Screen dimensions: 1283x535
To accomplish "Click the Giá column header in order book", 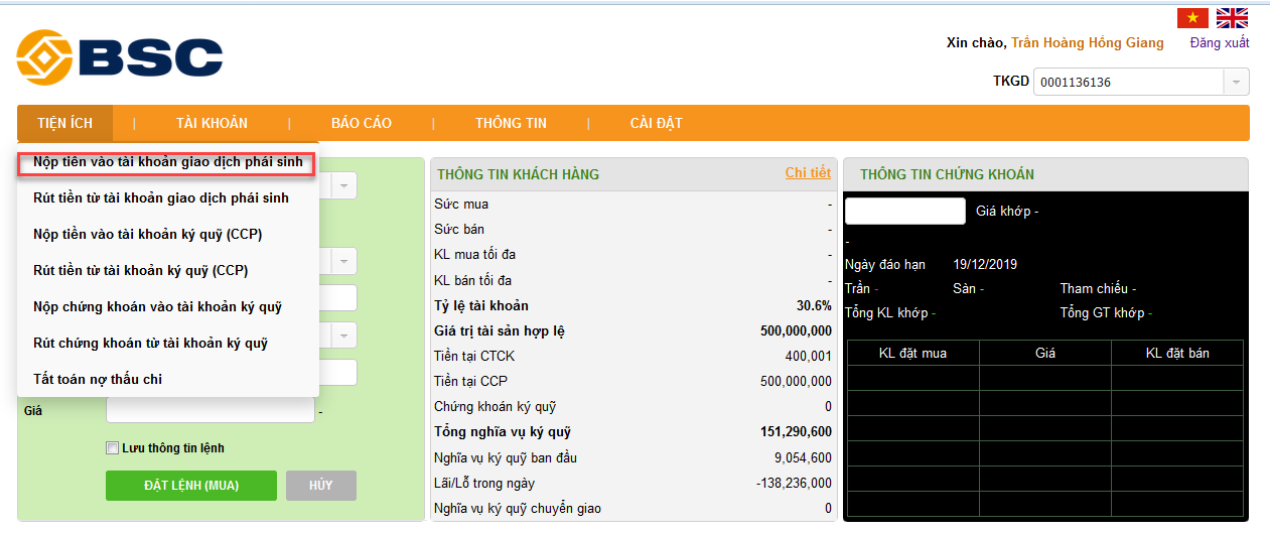I will 1045,353.
